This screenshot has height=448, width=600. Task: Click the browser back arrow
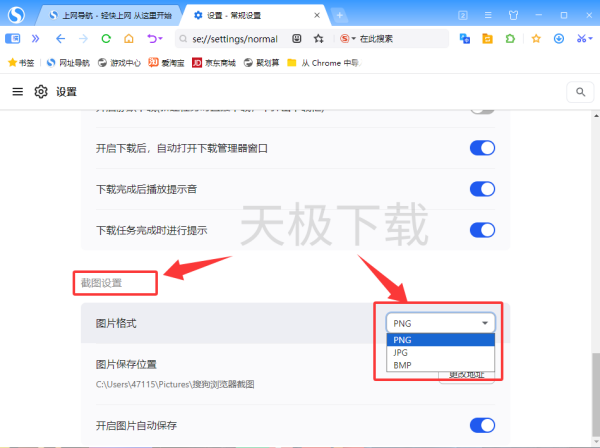tap(60, 38)
